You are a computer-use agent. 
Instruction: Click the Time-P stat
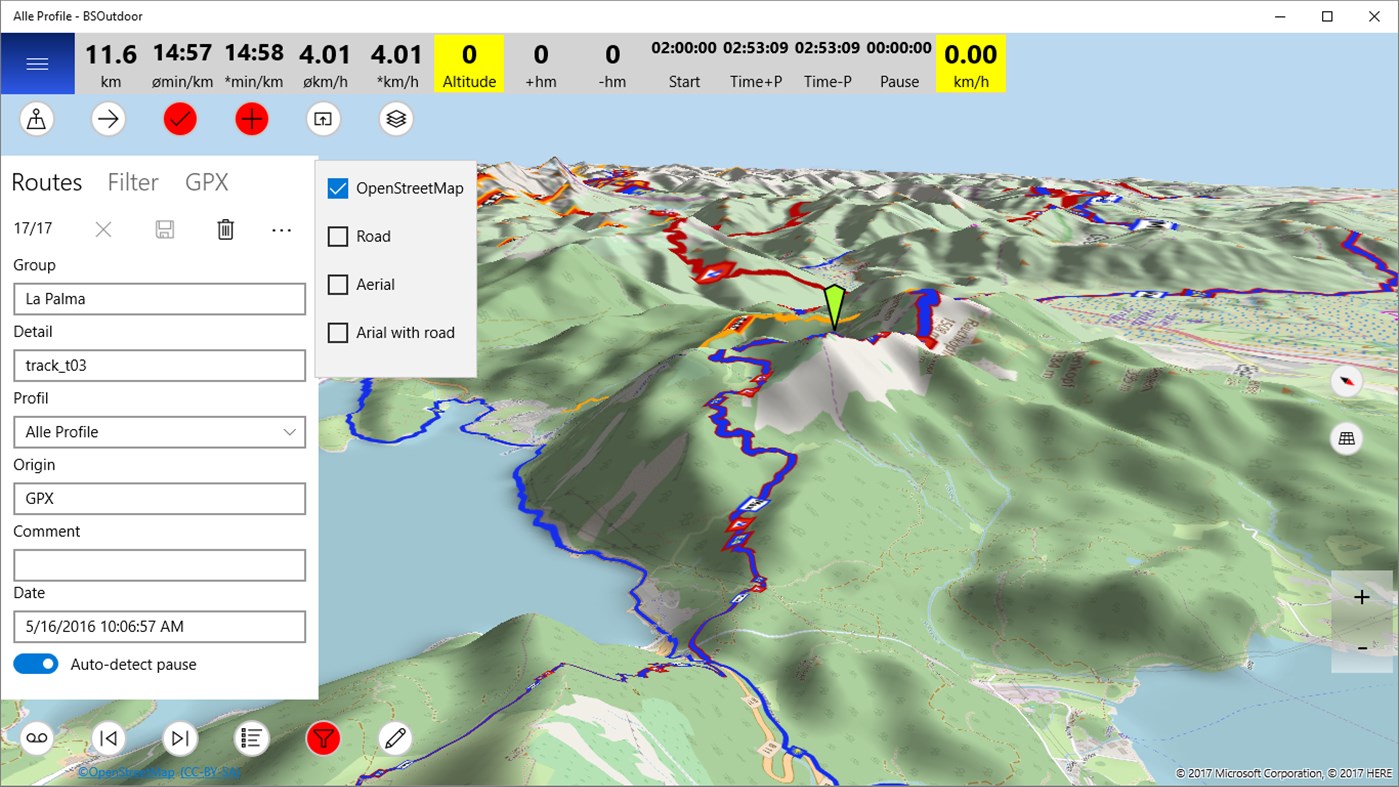(828, 64)
